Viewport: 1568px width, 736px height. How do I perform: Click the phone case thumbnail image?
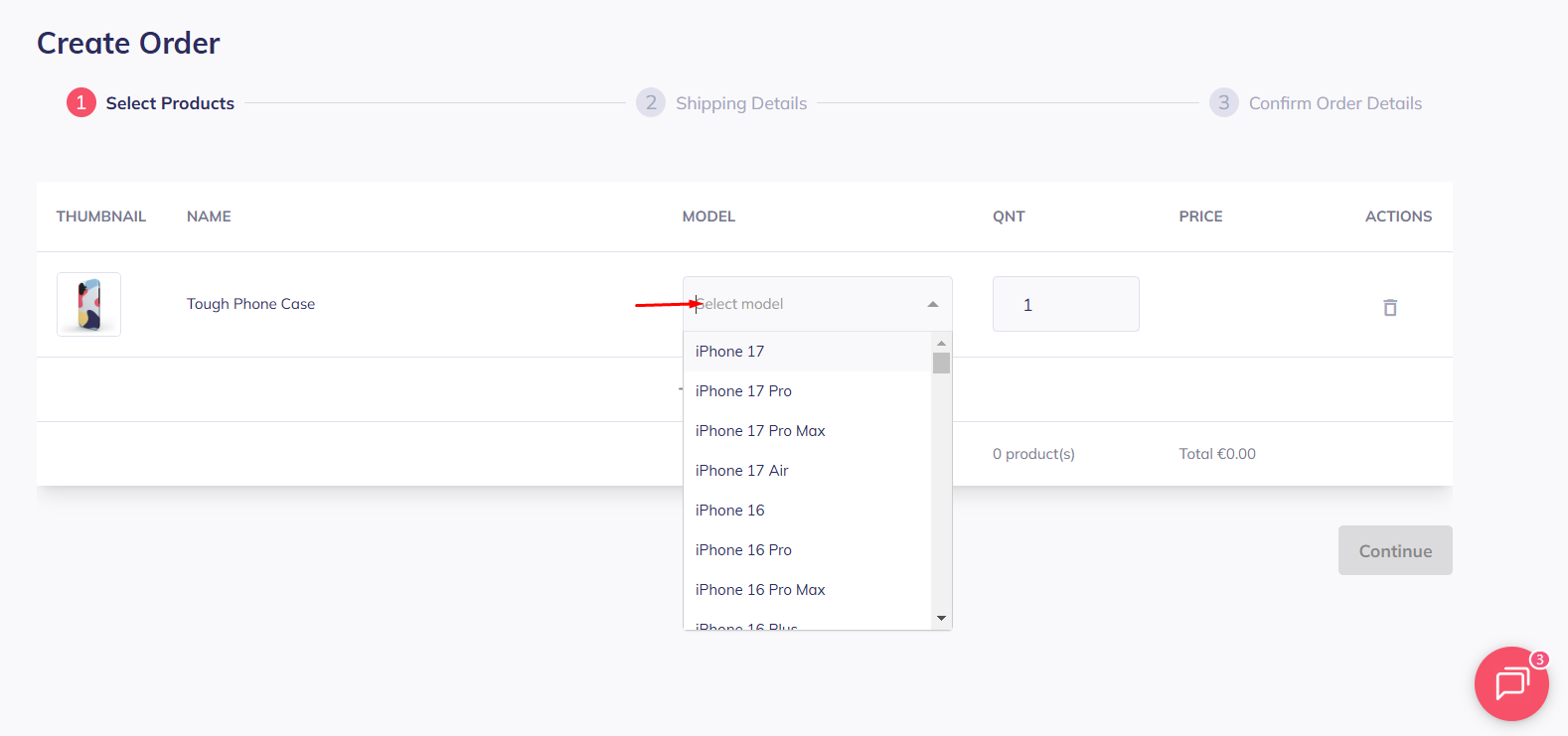[88, 304]
